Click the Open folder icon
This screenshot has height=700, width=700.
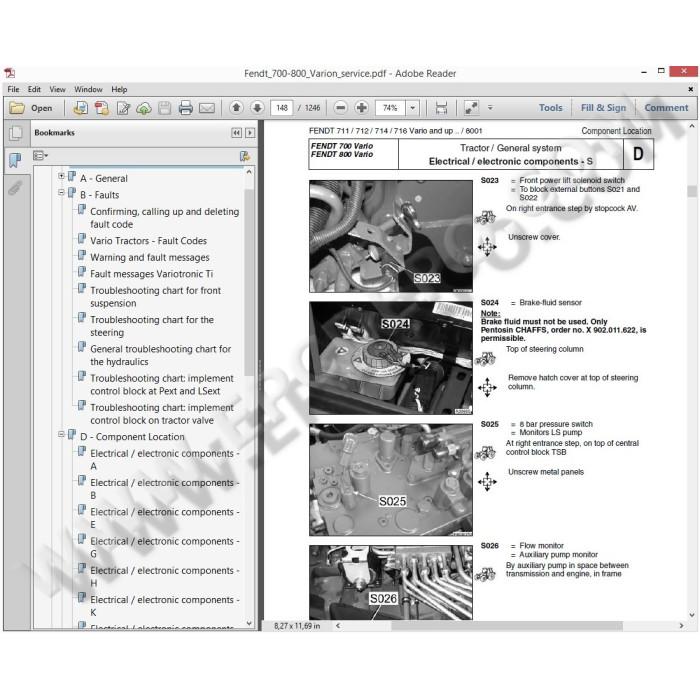click(17, 108)
